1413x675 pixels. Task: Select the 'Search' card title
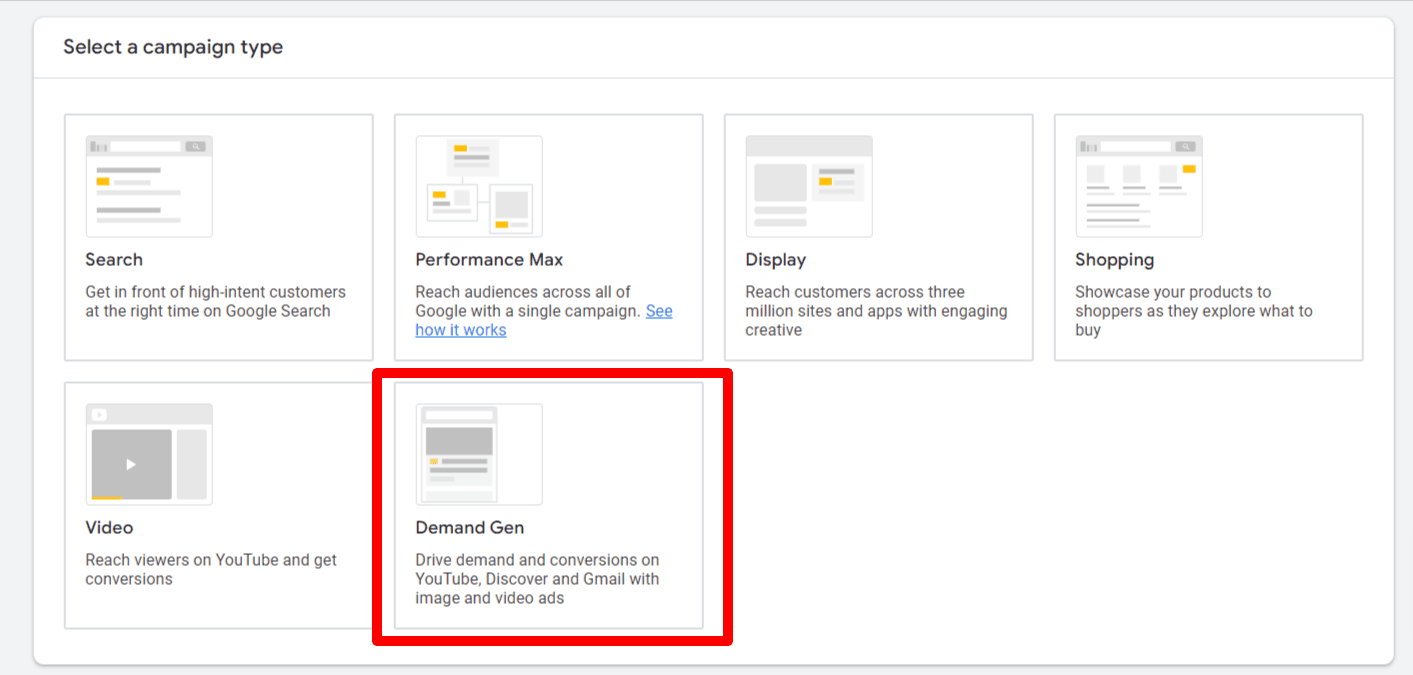pos(114,260)
